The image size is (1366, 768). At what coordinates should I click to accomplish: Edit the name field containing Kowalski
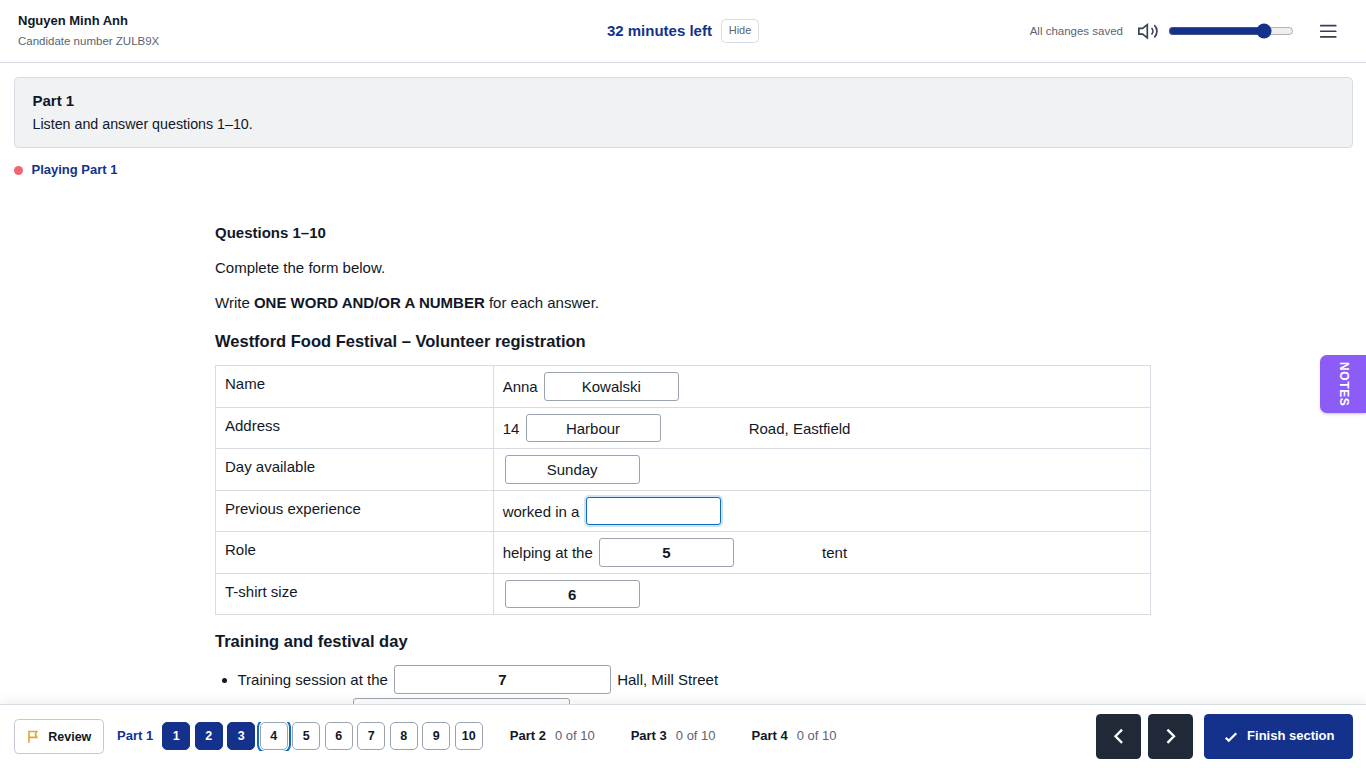pos(611,386)
